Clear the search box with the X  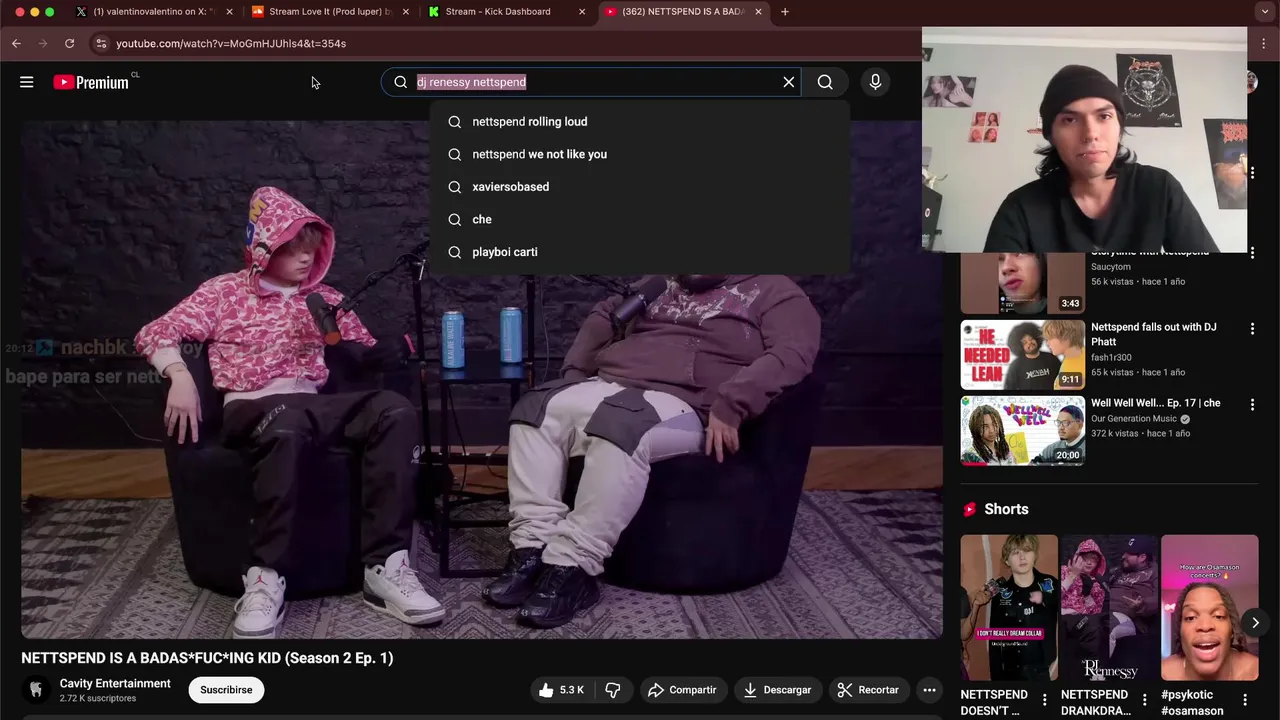pyautogui.click(x=789, y=82)
